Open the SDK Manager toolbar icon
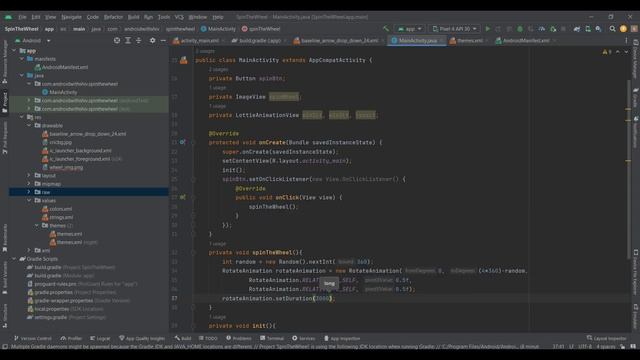 pos(598,29)
